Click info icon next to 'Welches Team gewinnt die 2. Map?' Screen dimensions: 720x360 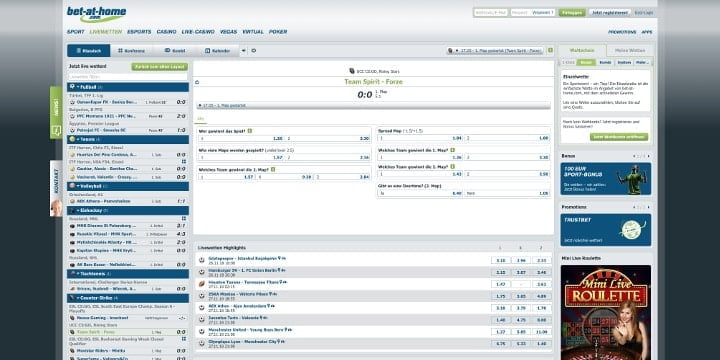tap(452, 167)
